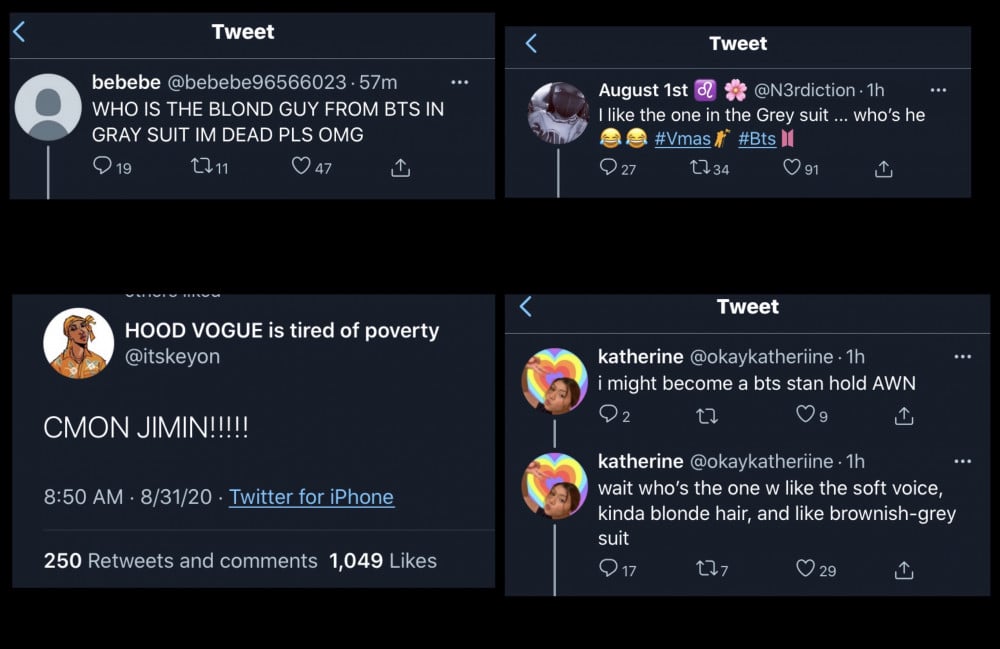Open the #Vmas hashtag link
The width and height of the screenshot is (1000, 649).
click(683, 140)
